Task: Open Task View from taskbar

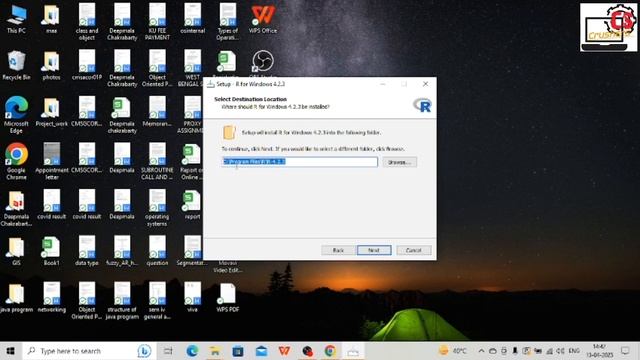Action: pos(168,351)
